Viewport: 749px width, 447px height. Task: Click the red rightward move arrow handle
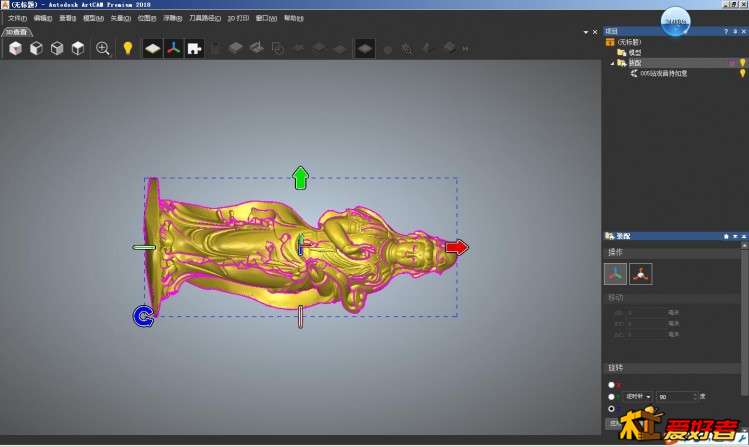pos(457,247)
